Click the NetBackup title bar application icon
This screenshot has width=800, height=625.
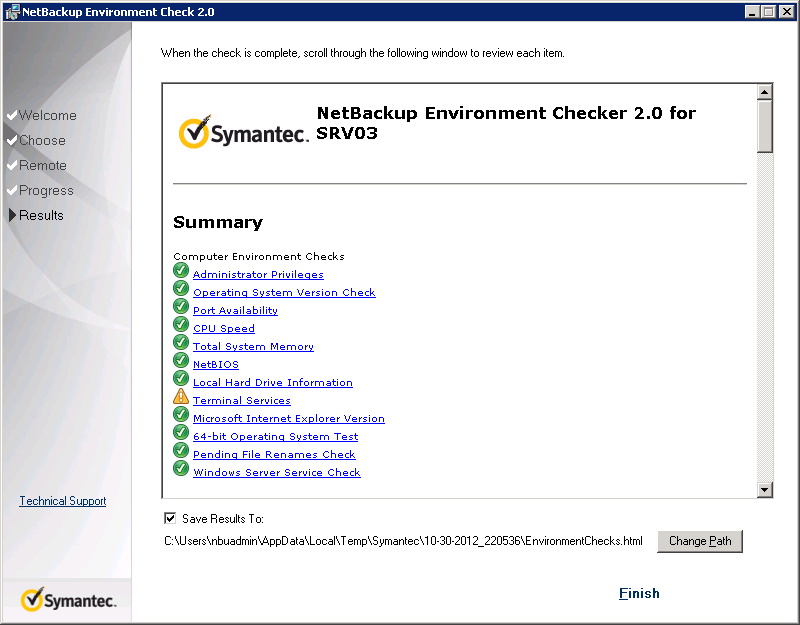12,12
